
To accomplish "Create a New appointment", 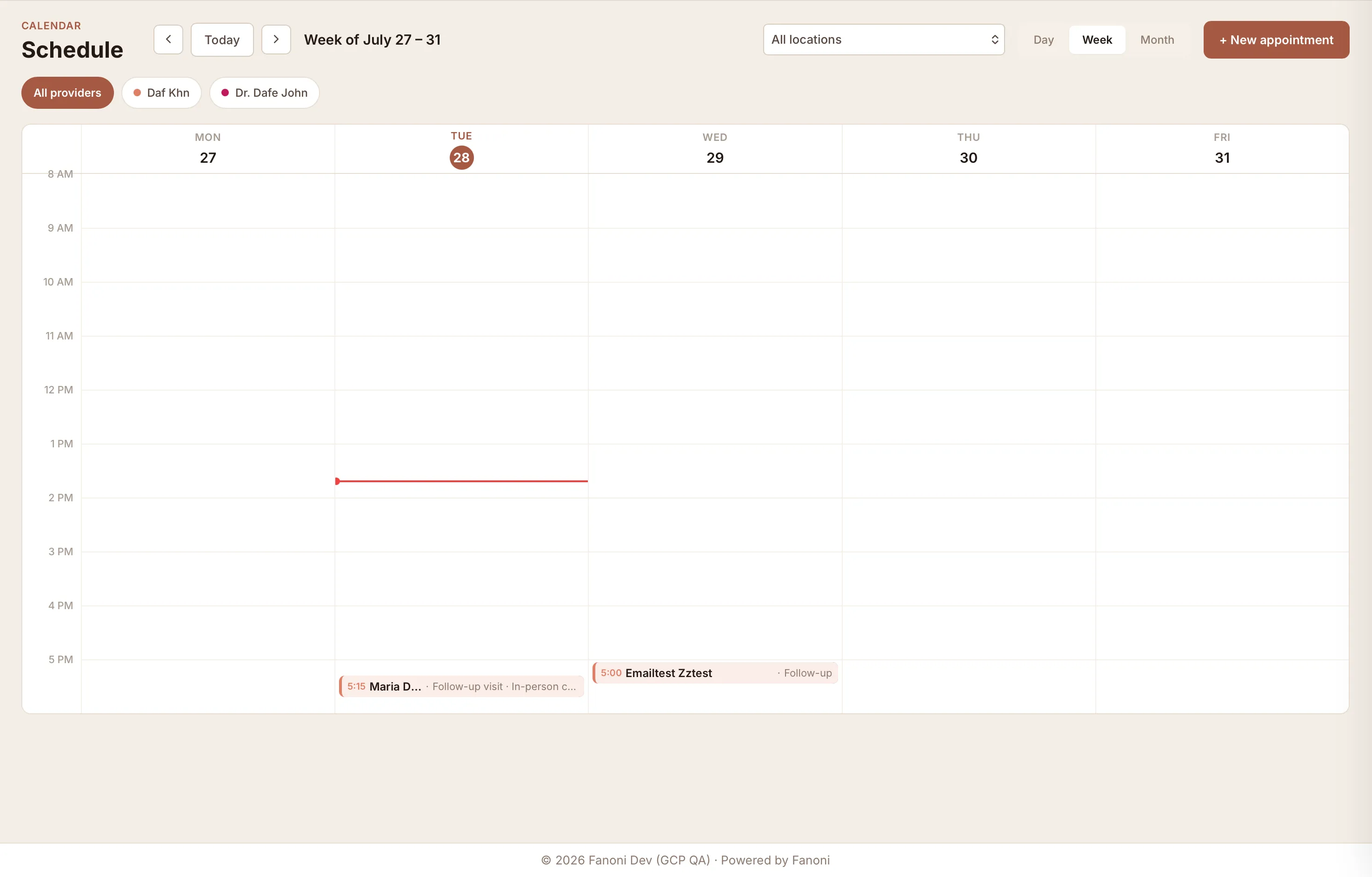I will pos(1276,40).
